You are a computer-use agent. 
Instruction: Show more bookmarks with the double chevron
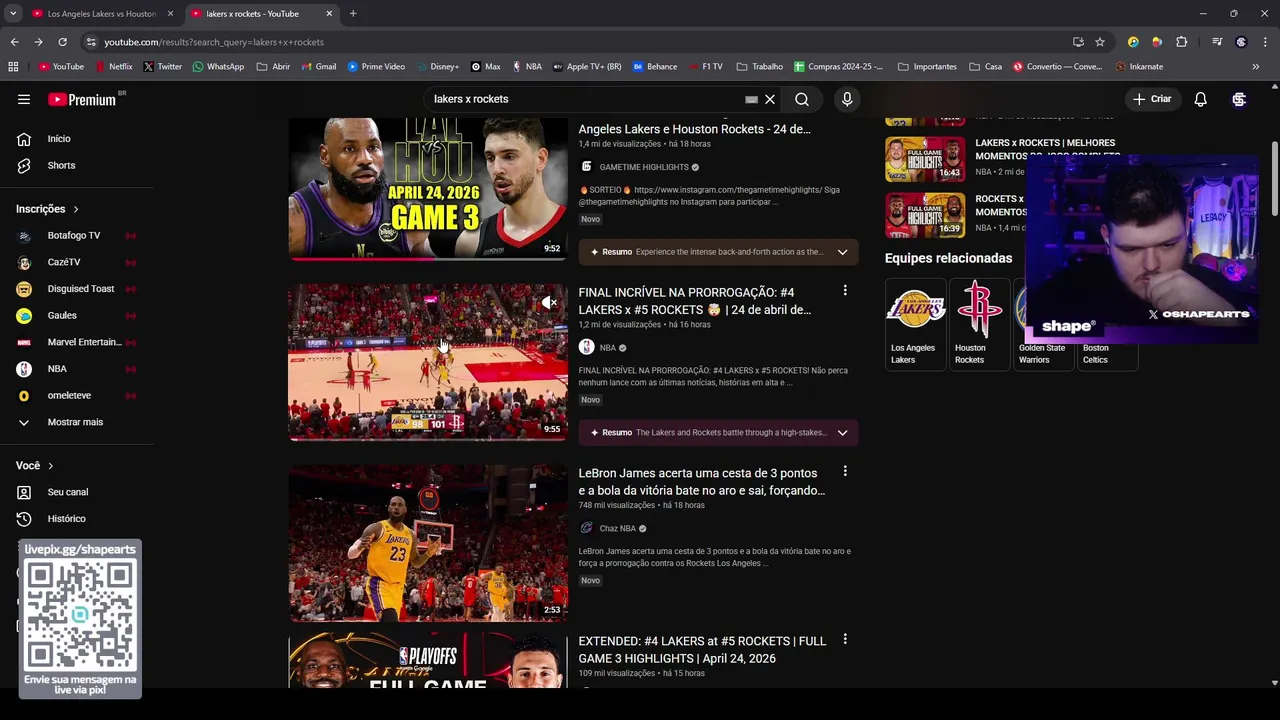coord(1256,67)
